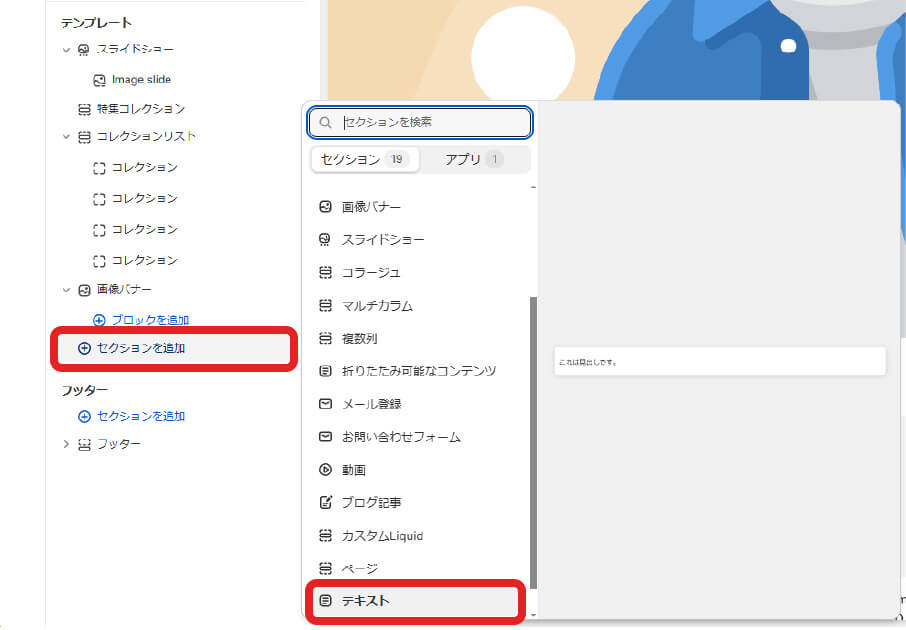The image size is (906, 630).
Task: Collapse the 画像バナー sidebar section
Action: pyautogui.click(x=66, y=290)
